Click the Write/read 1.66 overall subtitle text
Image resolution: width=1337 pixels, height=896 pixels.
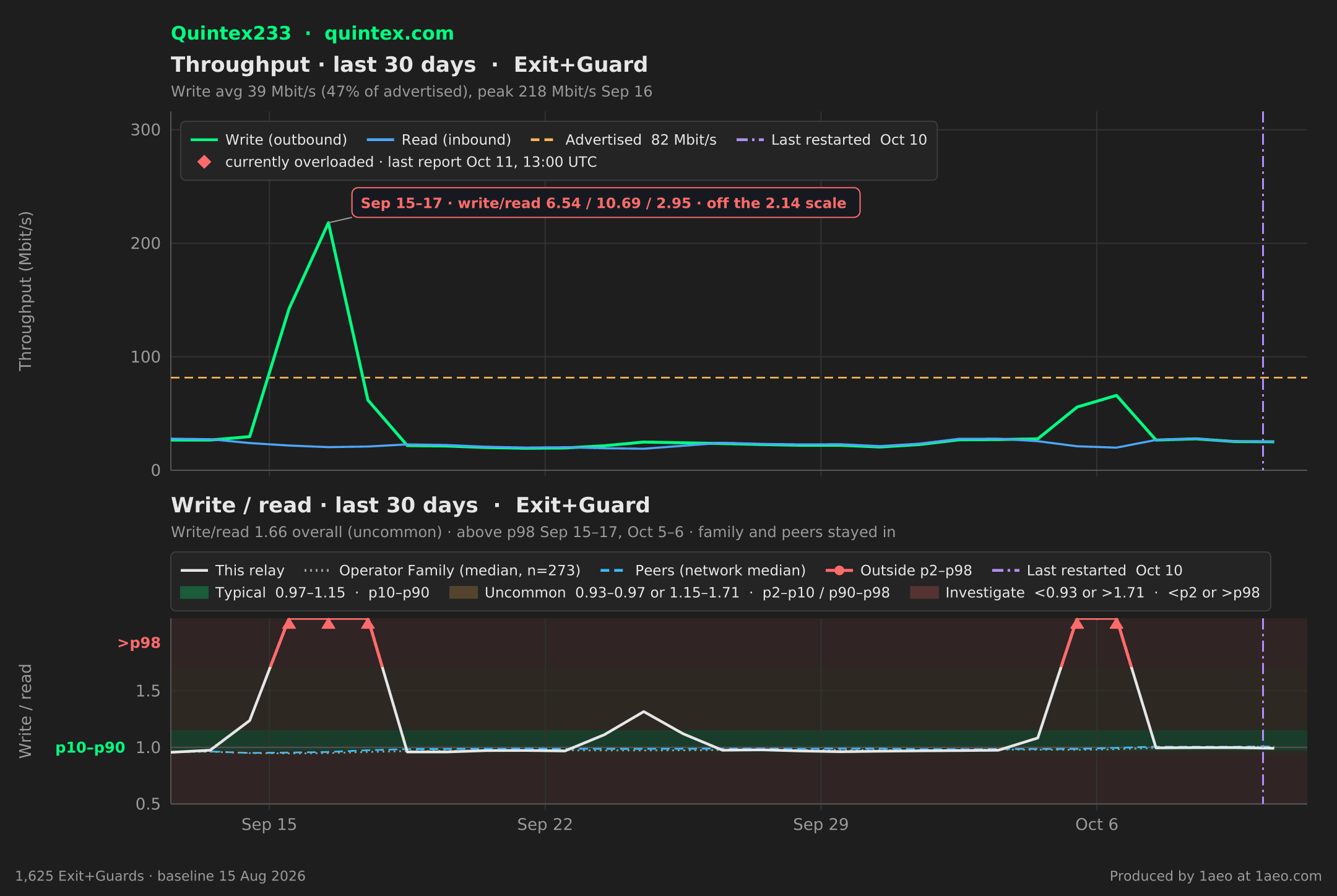click(533, 532)
